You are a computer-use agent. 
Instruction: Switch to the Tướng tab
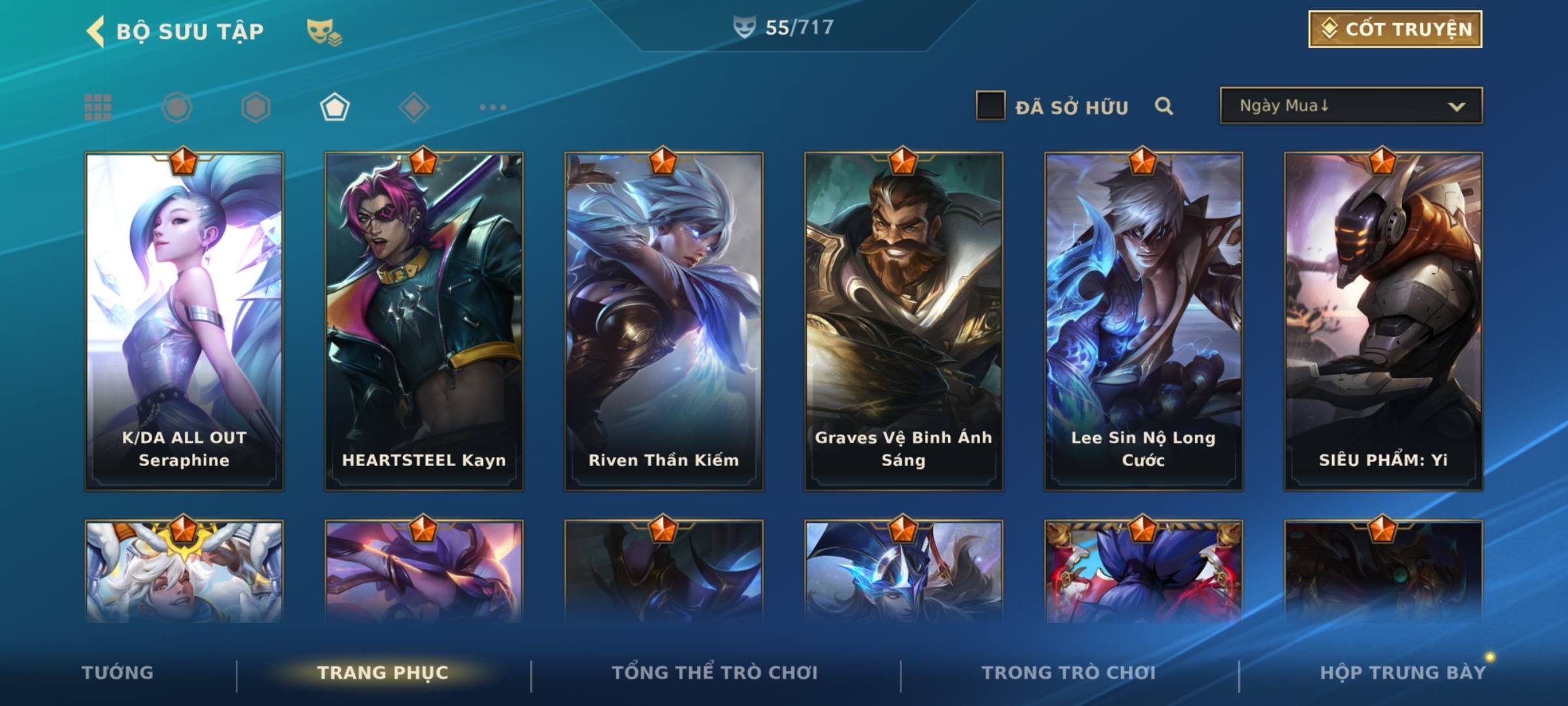click(118, 673)
